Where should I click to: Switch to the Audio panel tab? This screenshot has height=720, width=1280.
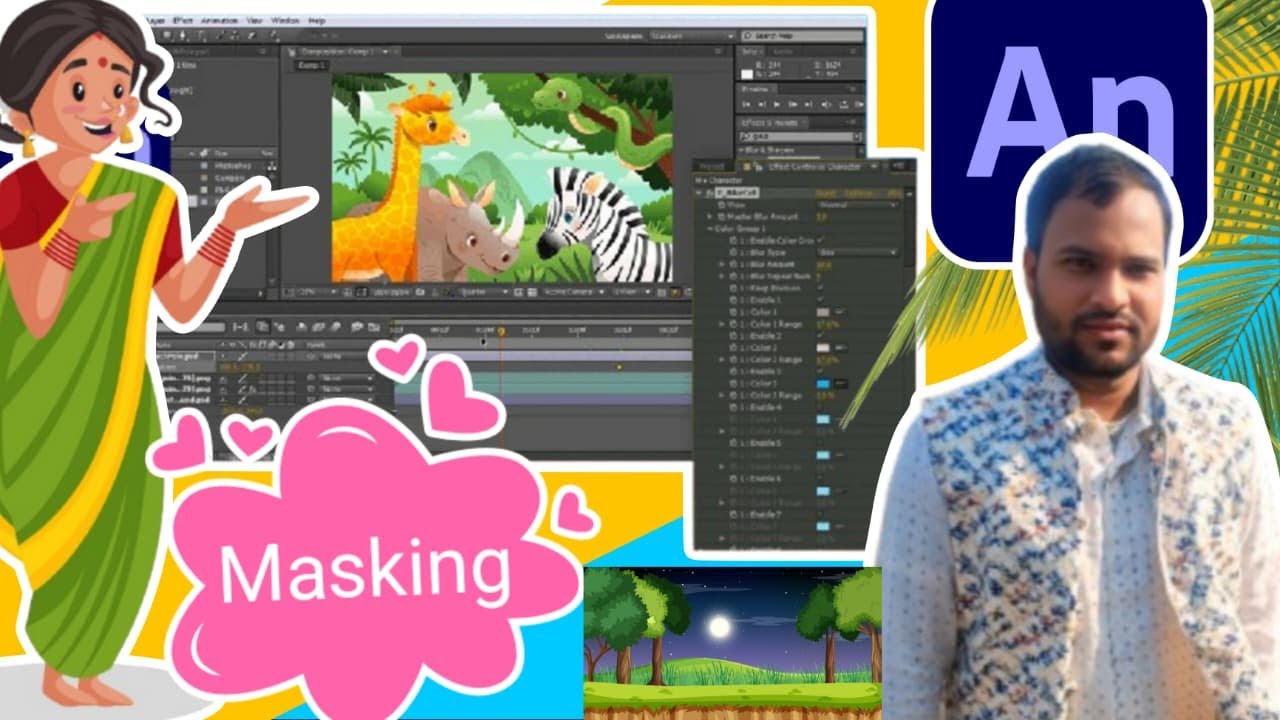[x=782, y=51]
